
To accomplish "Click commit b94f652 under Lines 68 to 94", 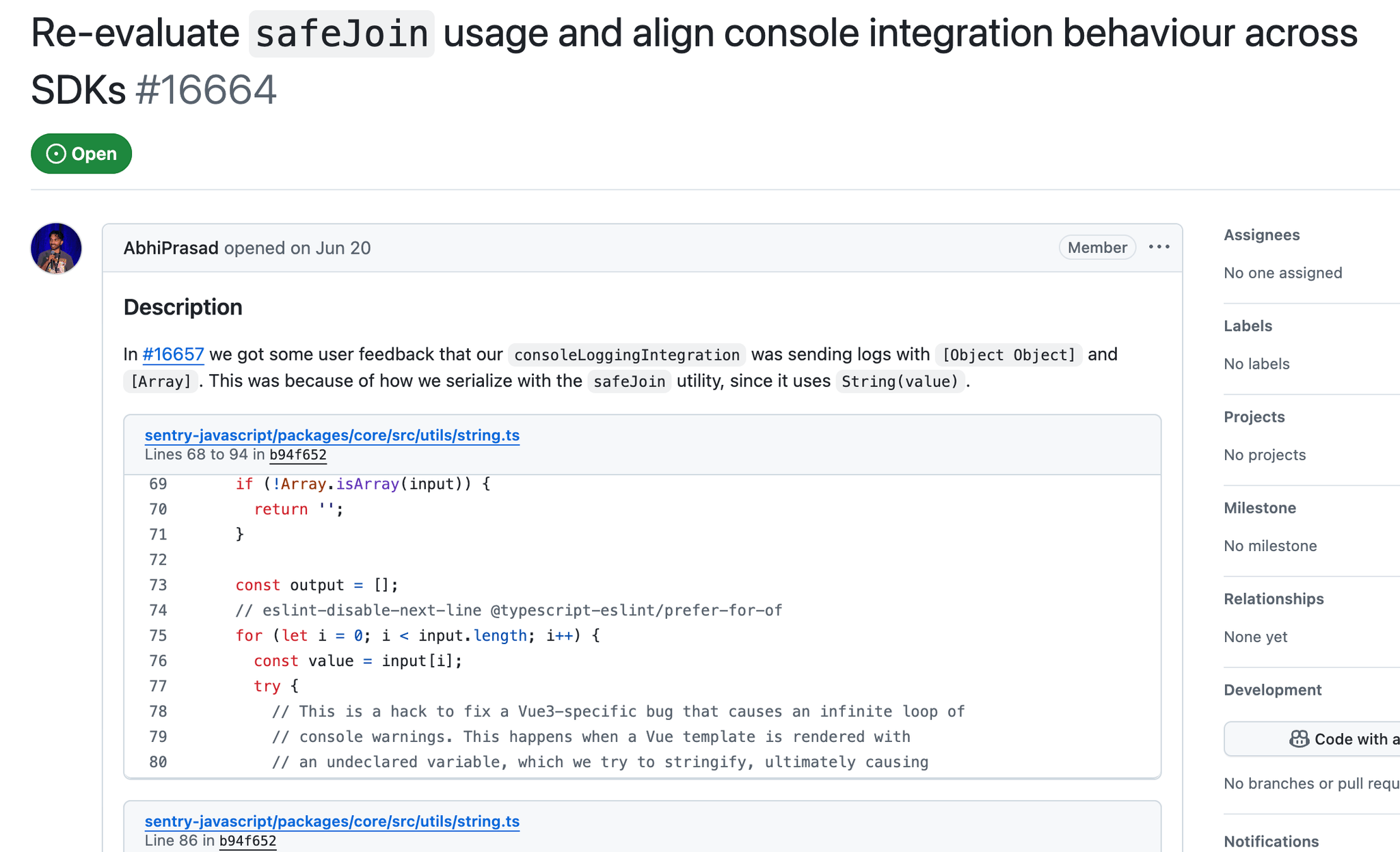I will coord(297,455).
